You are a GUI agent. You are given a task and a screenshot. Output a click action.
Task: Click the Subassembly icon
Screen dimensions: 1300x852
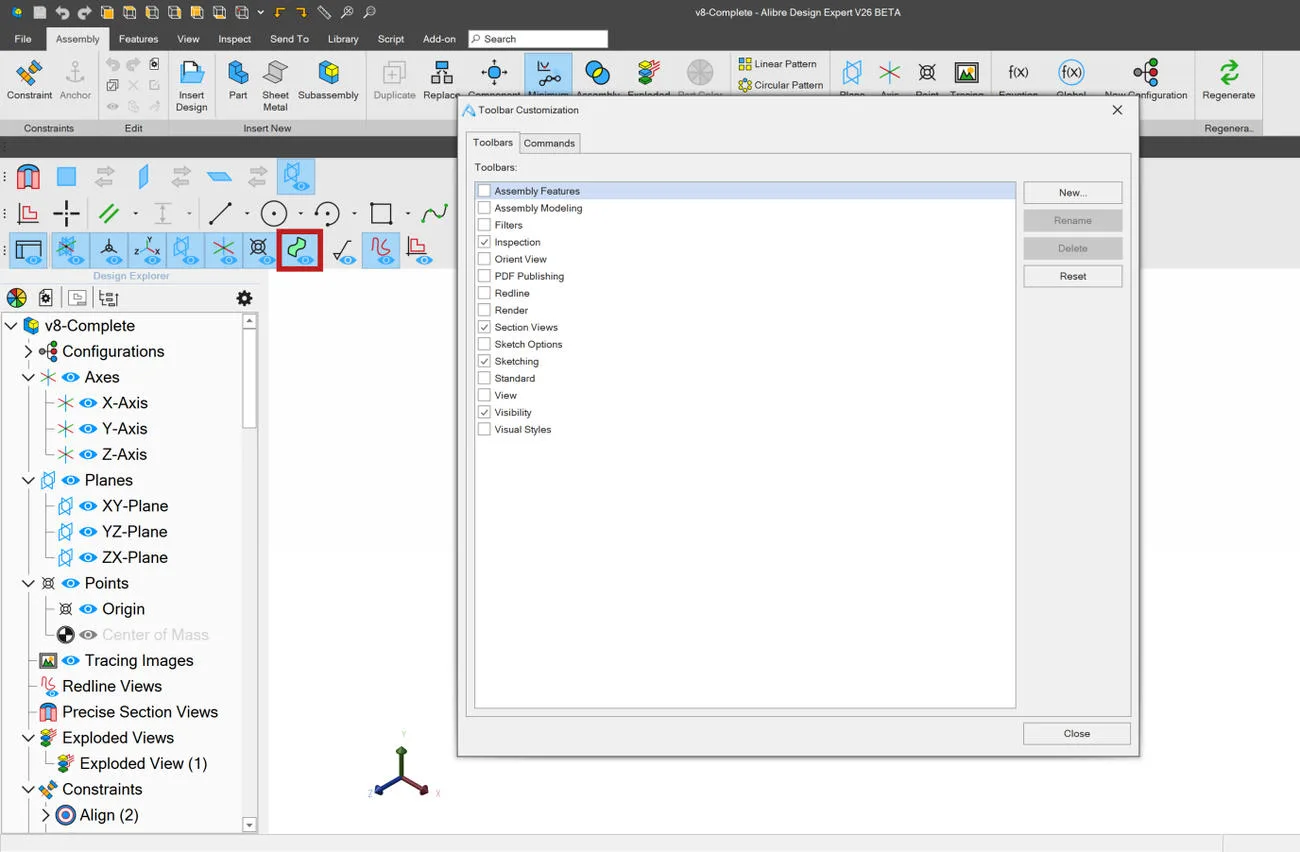tap(328, 80)
